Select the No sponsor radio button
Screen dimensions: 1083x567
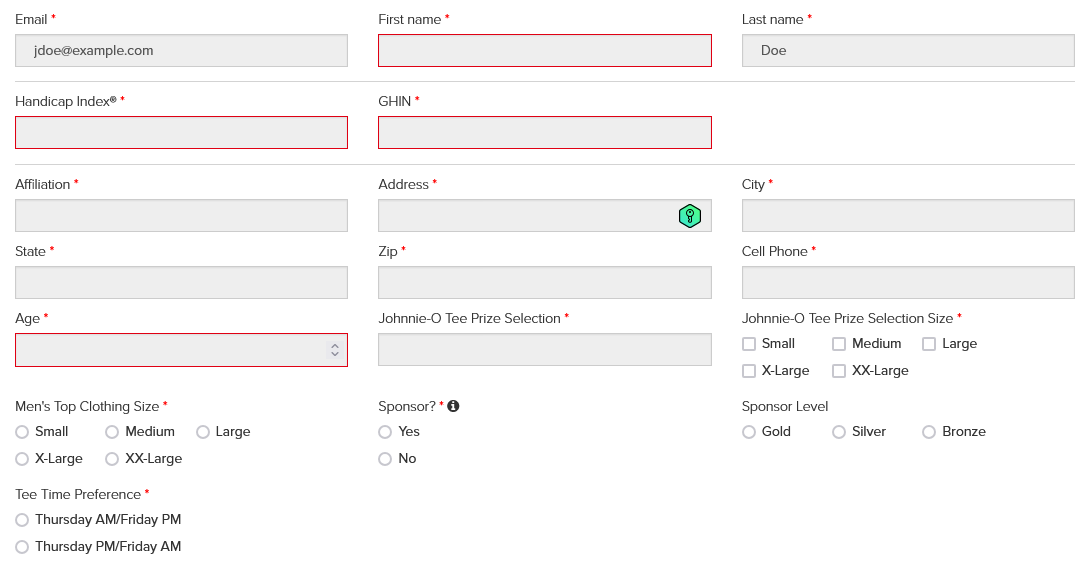(385, 459)
